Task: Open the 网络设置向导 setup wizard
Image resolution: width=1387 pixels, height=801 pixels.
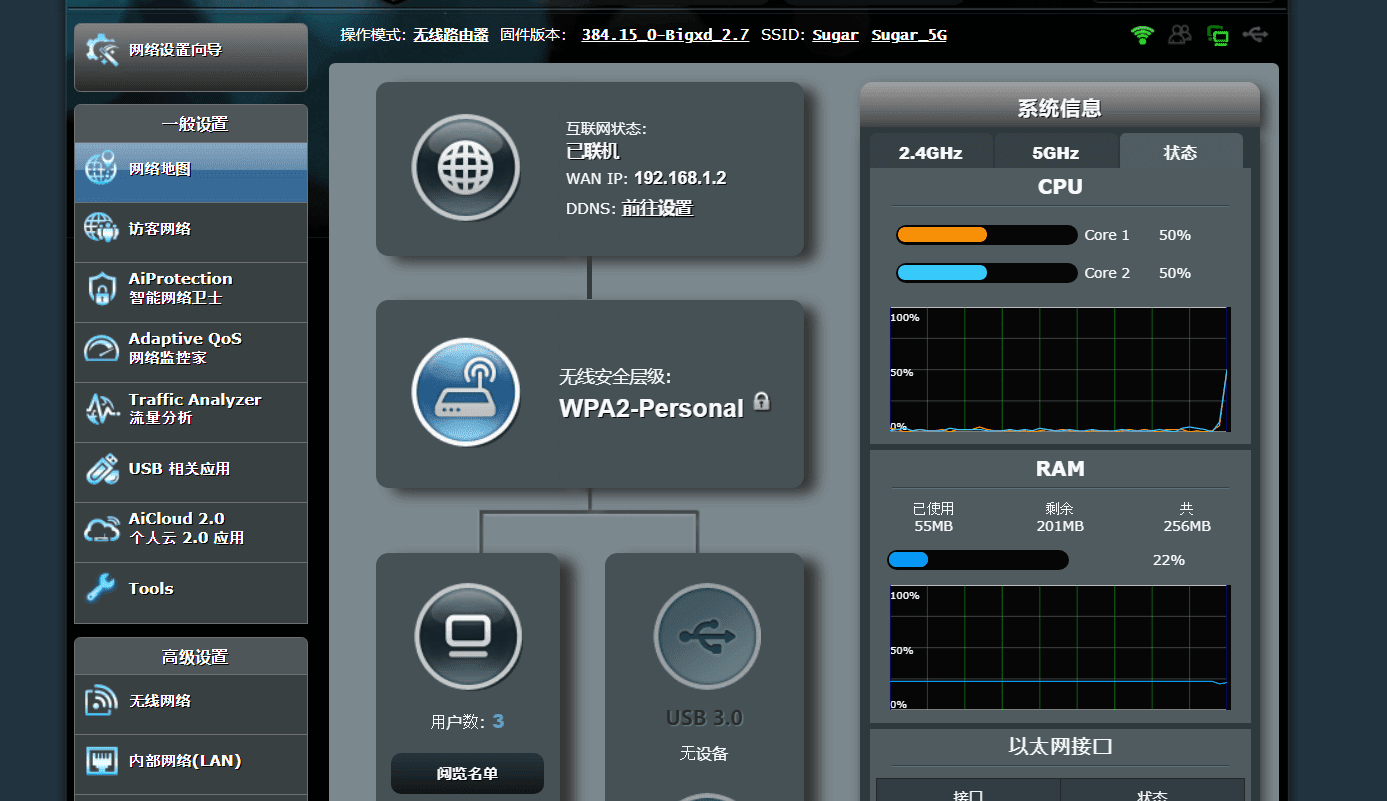Action: [x=190, y=50]
